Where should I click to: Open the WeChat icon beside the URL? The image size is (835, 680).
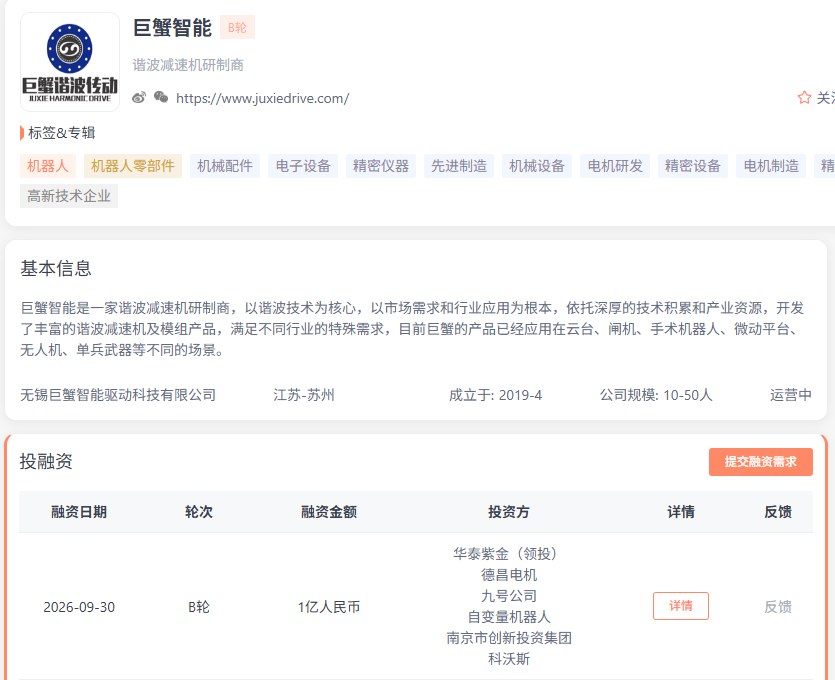(161, 97)
